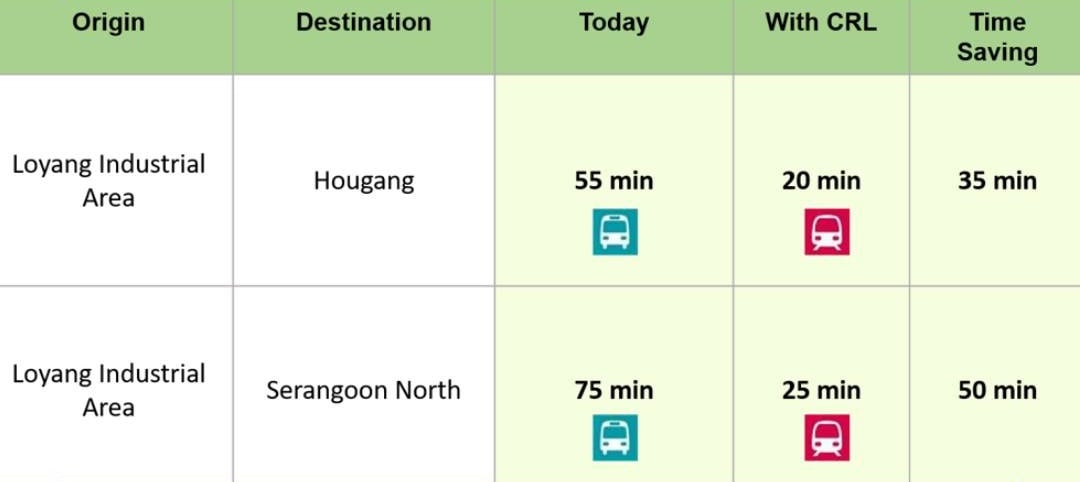The image size is (1080, 482).
Task: Select the 75 min travel time text
Action: pyautogui.click(x=614, y=390)
